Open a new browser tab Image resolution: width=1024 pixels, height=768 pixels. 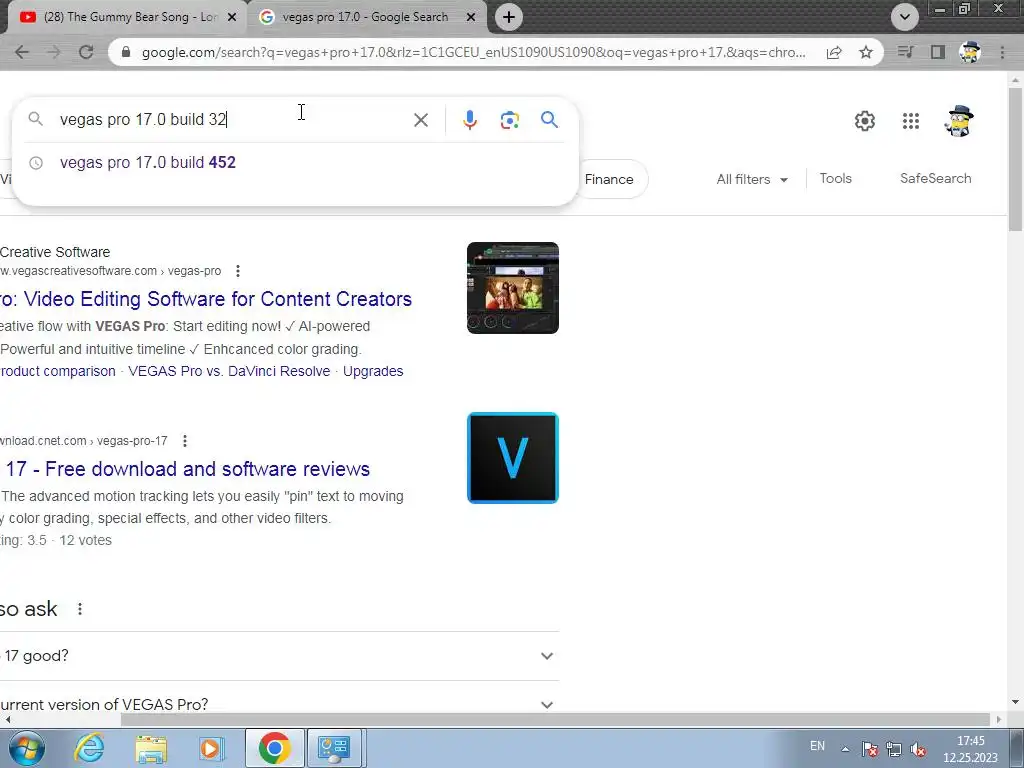pyautogui.click(x=509, y=17)
